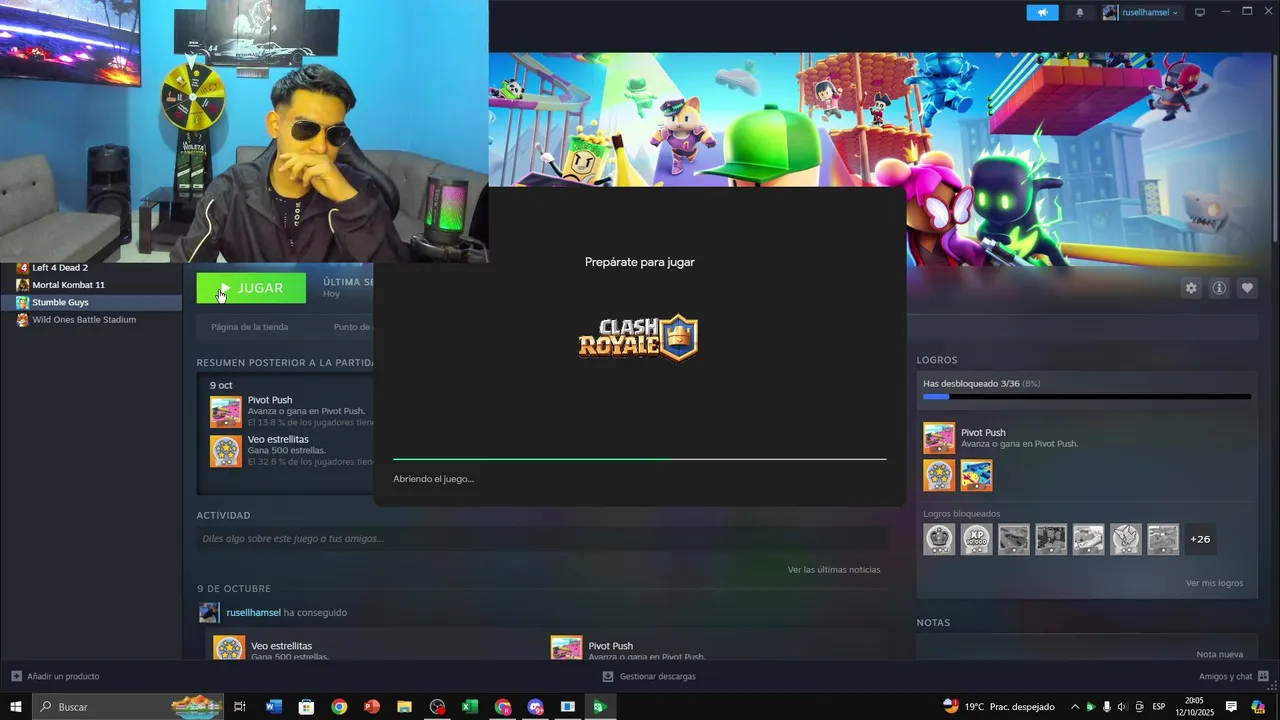Open File Explorer from taskbar
The width and height of the screenshot is (1280, 720).
pos(404,707)
